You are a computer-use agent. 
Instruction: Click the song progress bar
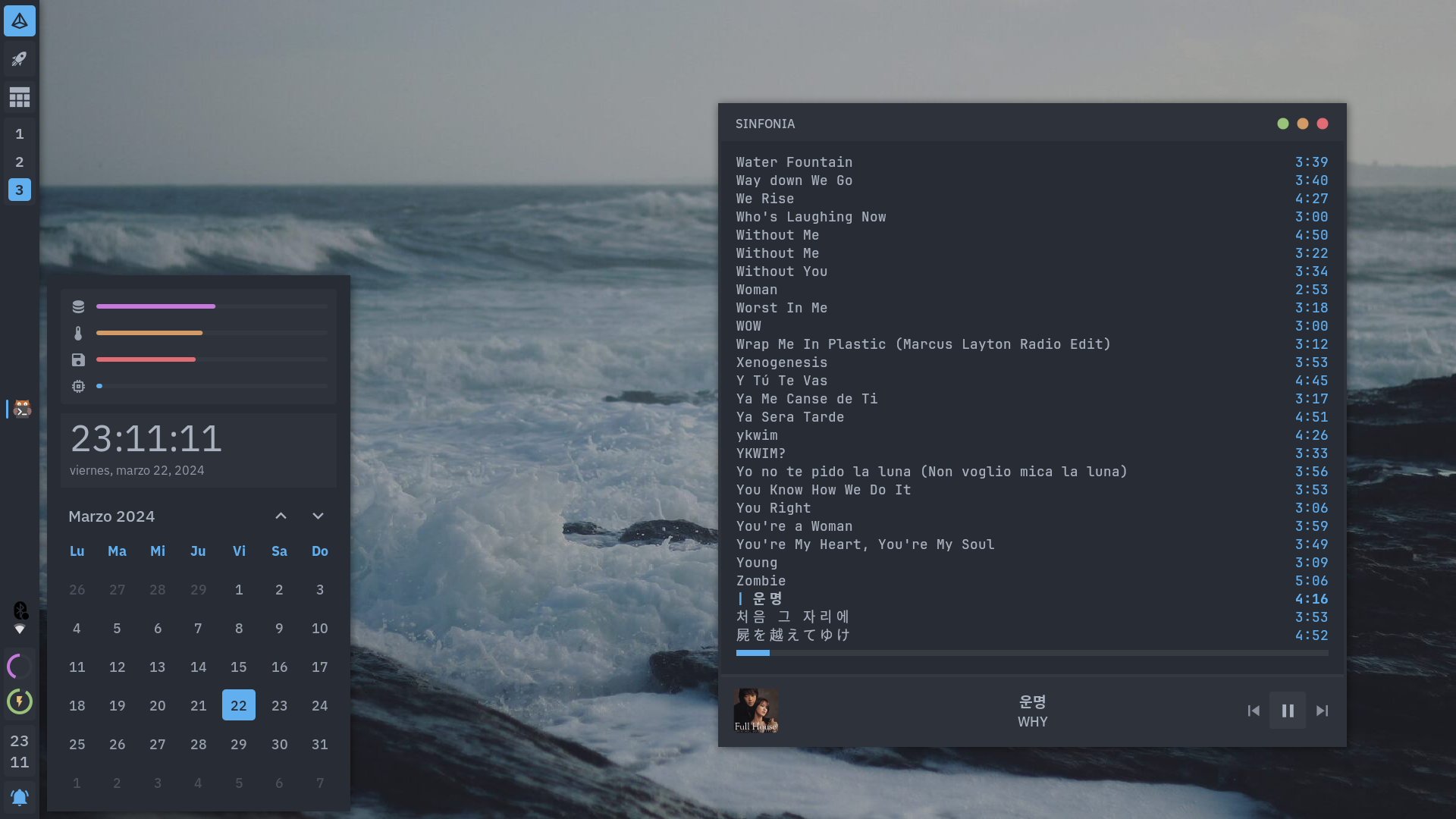tap(1031, 653)
